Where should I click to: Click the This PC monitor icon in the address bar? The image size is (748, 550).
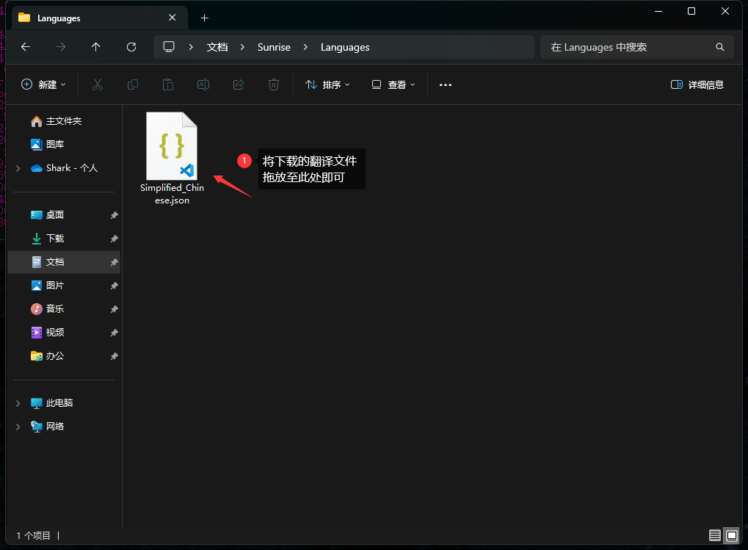pyautogui.click(x=168, y=47)
